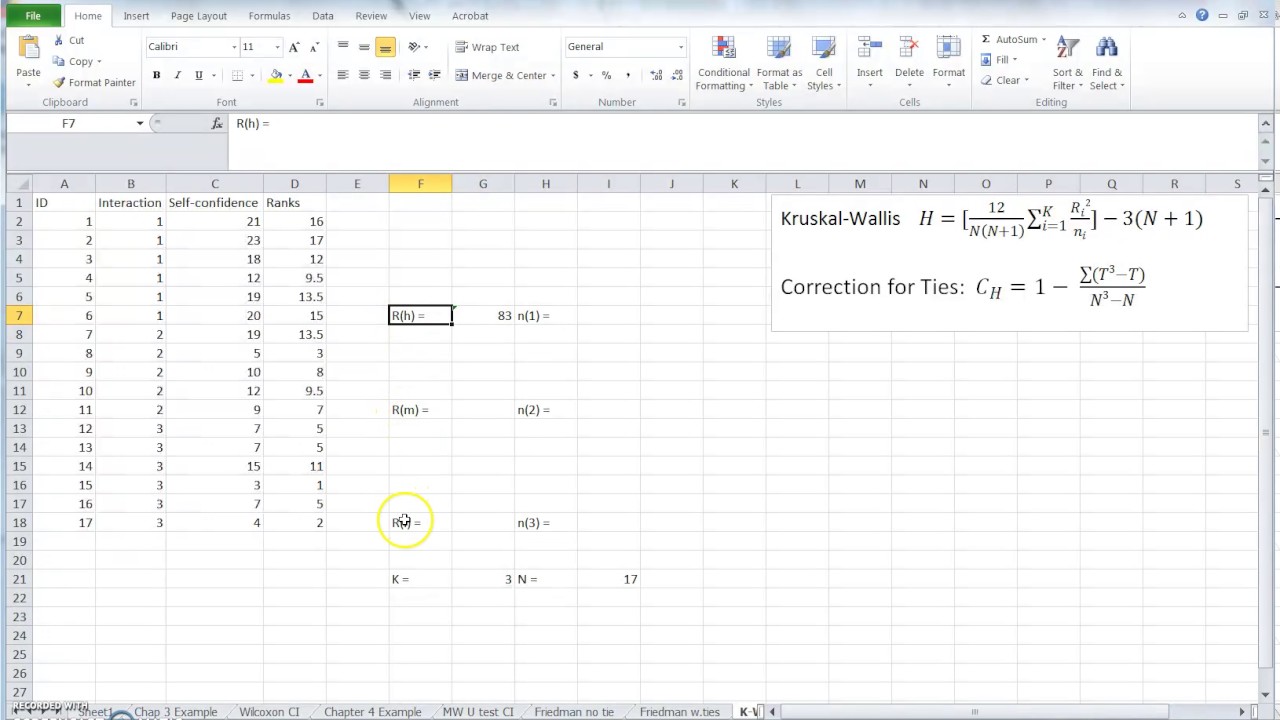Open the Friedman no tie sheet
1280x720 pixels.
pos(574,712)
